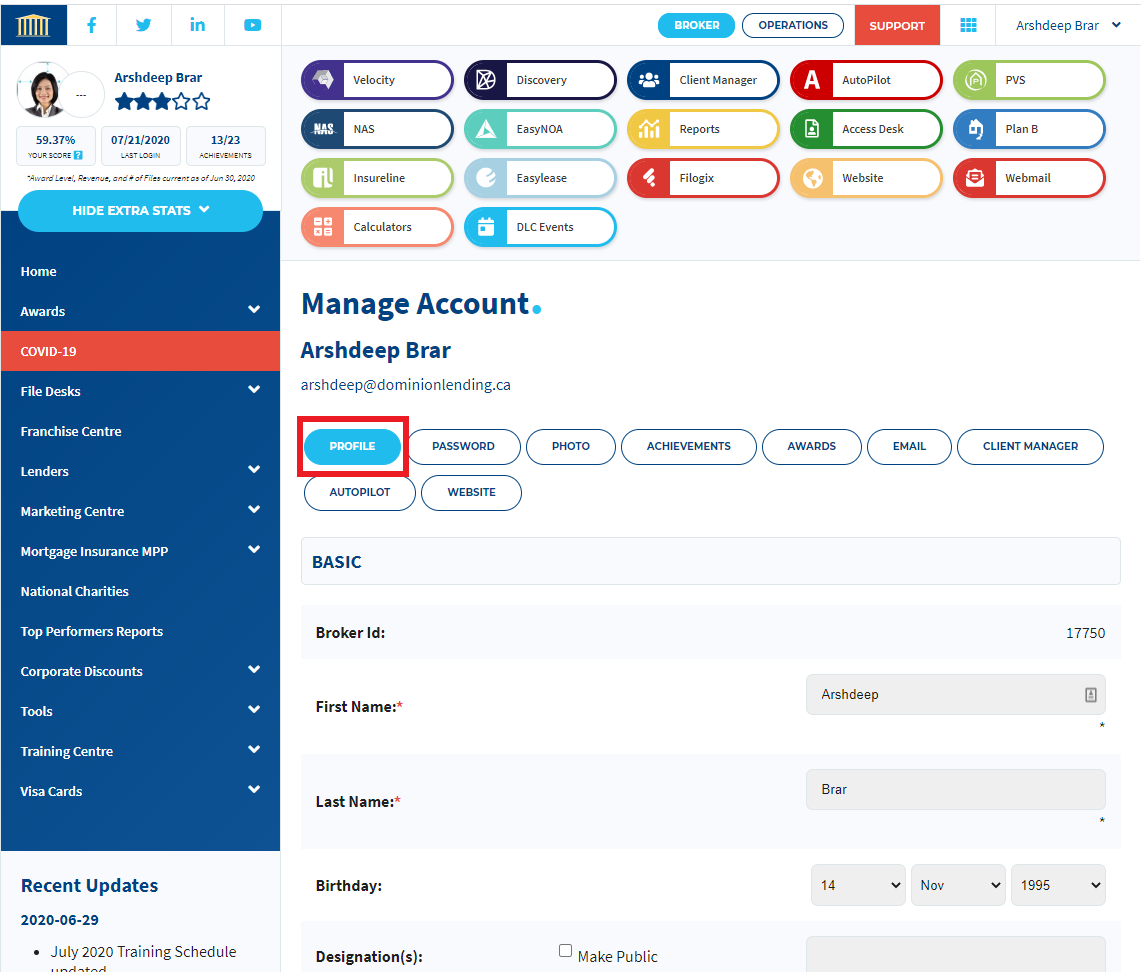This screenshot has width=1141, height=972.
Task: Open the apps grid icon near Support
Action: point(968,25)
